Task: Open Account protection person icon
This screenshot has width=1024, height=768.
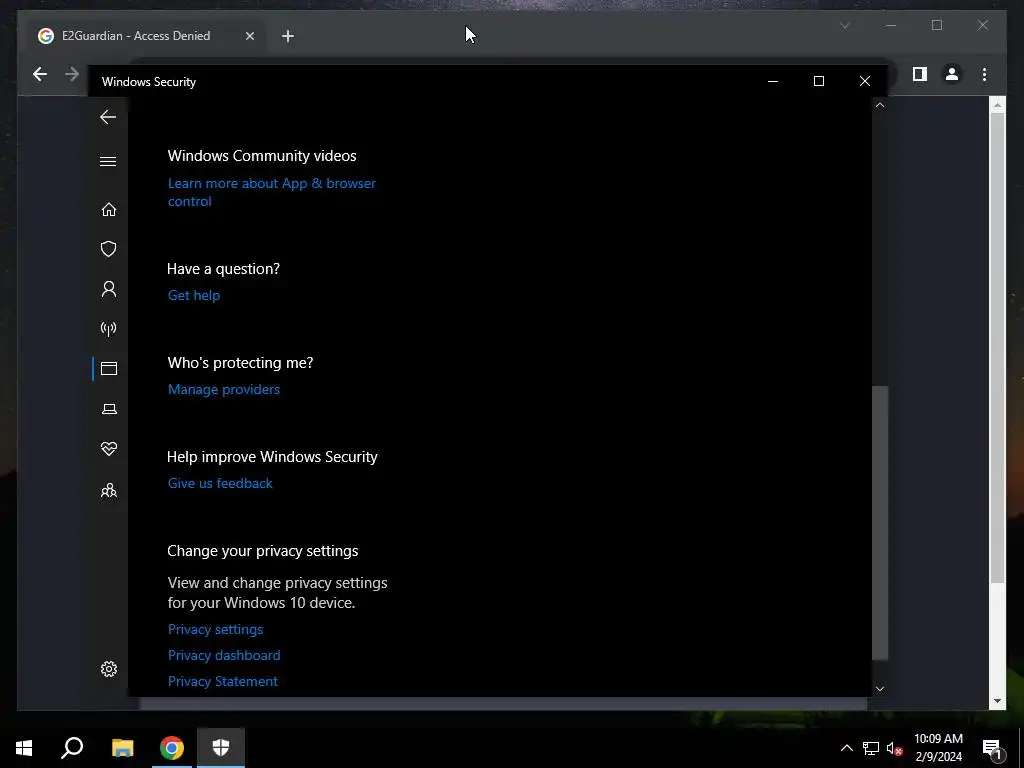Action: (108, 289)
